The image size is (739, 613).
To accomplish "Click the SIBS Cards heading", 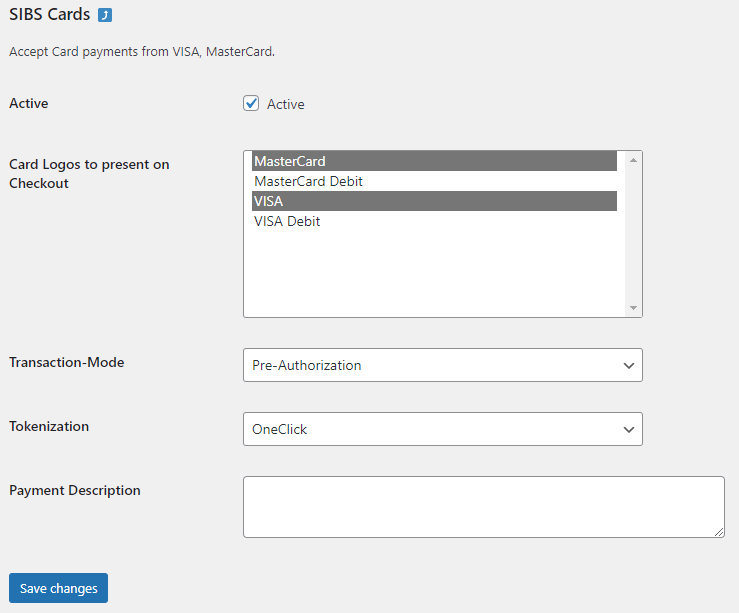I will 49,15.
